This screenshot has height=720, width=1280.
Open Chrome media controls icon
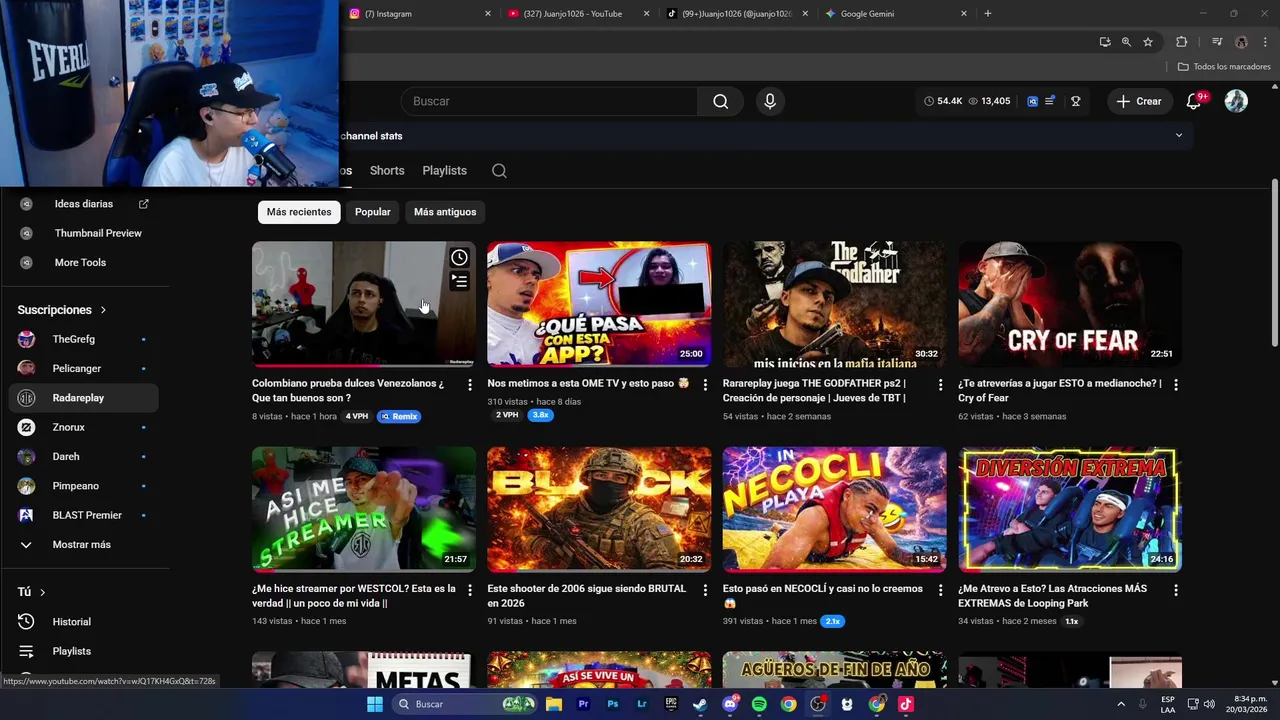1217,42
